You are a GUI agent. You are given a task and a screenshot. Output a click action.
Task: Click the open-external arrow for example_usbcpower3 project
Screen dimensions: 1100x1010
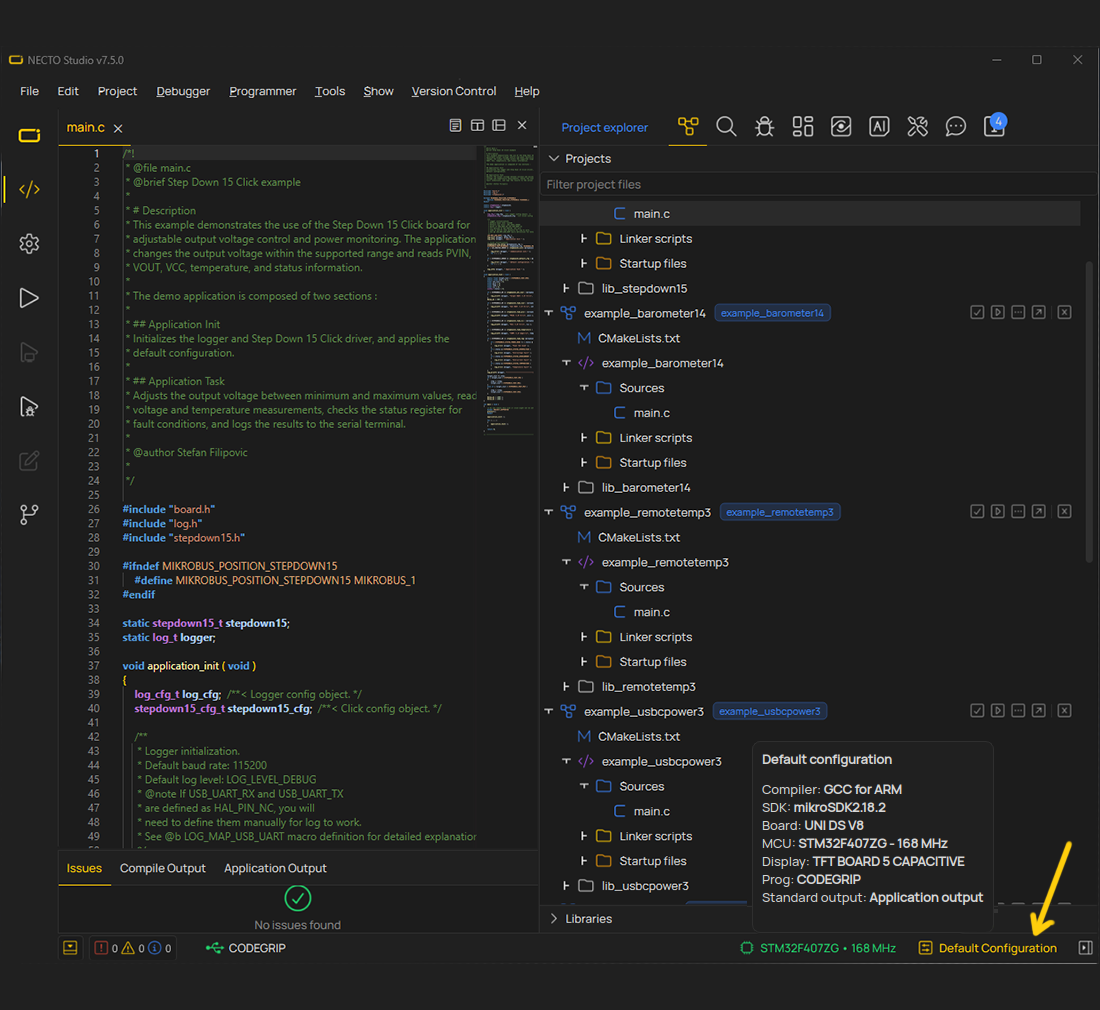pyautogui.click(x=1039, y=711)
